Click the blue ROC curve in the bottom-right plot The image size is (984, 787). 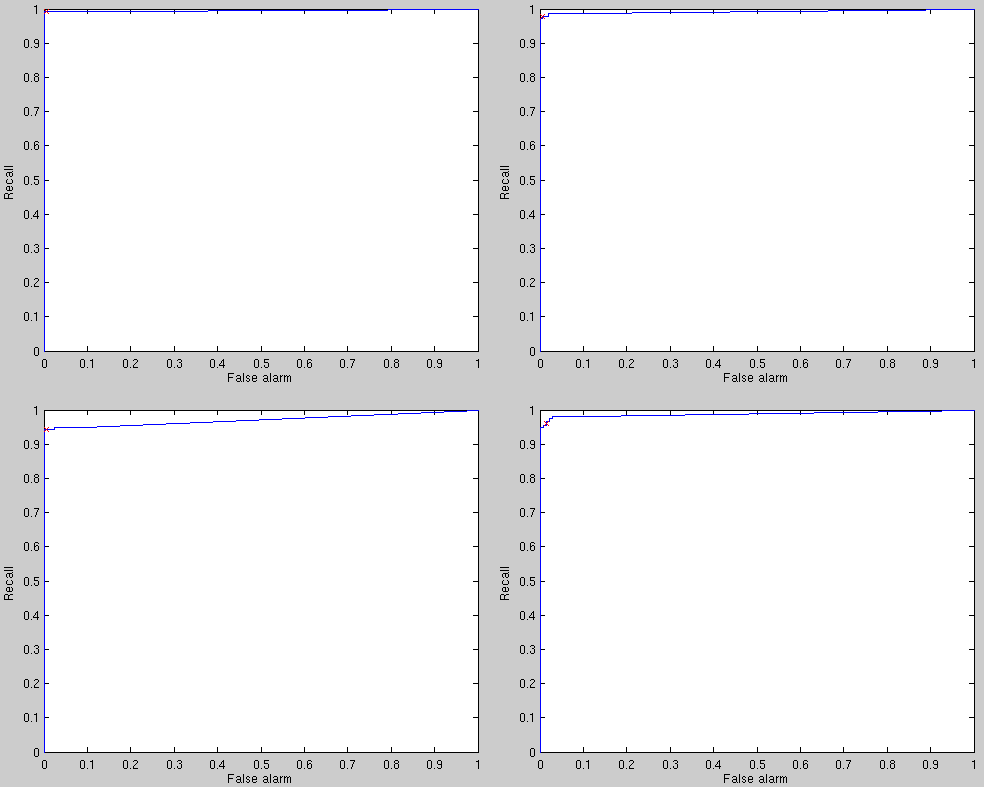[x=700, y=414]
